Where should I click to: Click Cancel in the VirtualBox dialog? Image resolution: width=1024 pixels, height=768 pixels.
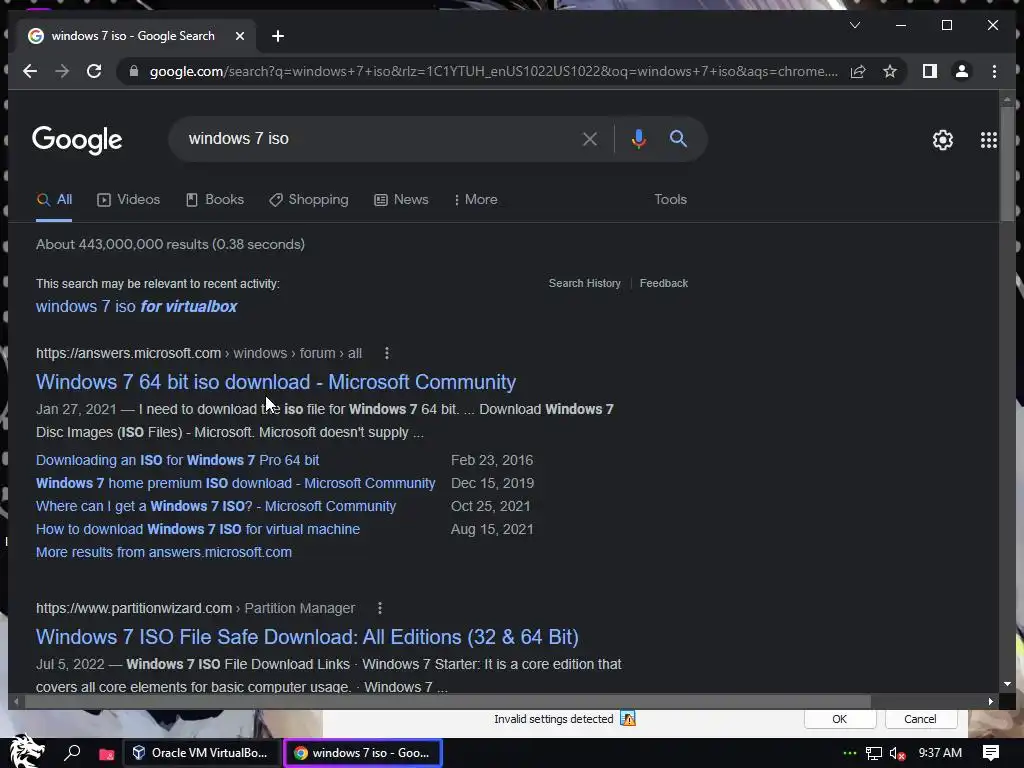pos(920,719)
